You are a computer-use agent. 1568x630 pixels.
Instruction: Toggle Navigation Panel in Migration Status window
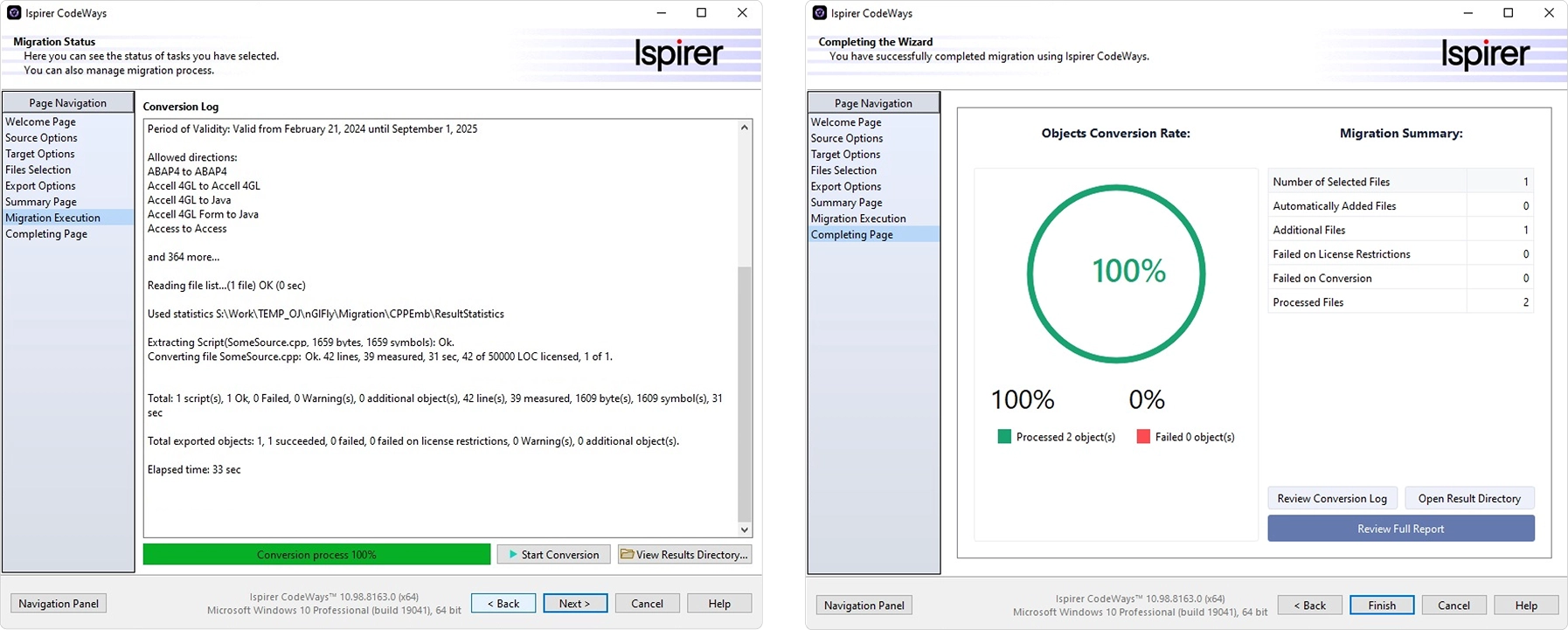pos(59,604)
